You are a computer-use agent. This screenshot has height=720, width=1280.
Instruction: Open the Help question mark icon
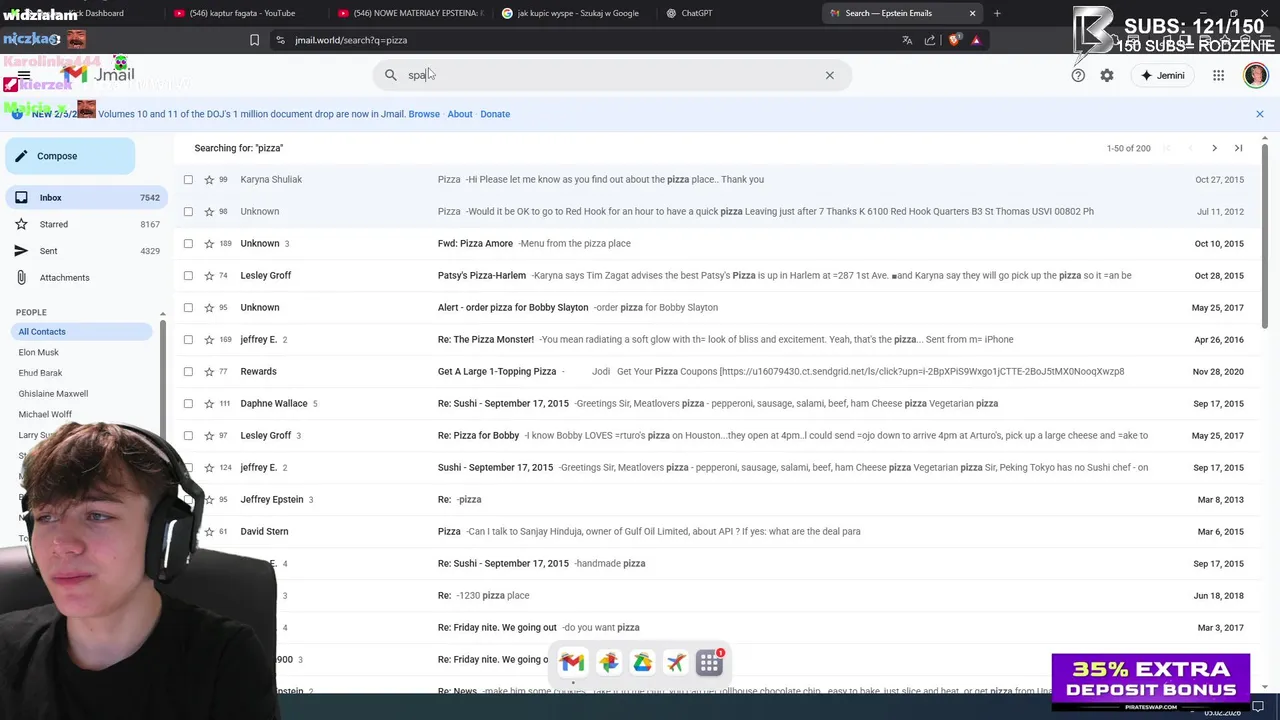tap(1078, 75)
